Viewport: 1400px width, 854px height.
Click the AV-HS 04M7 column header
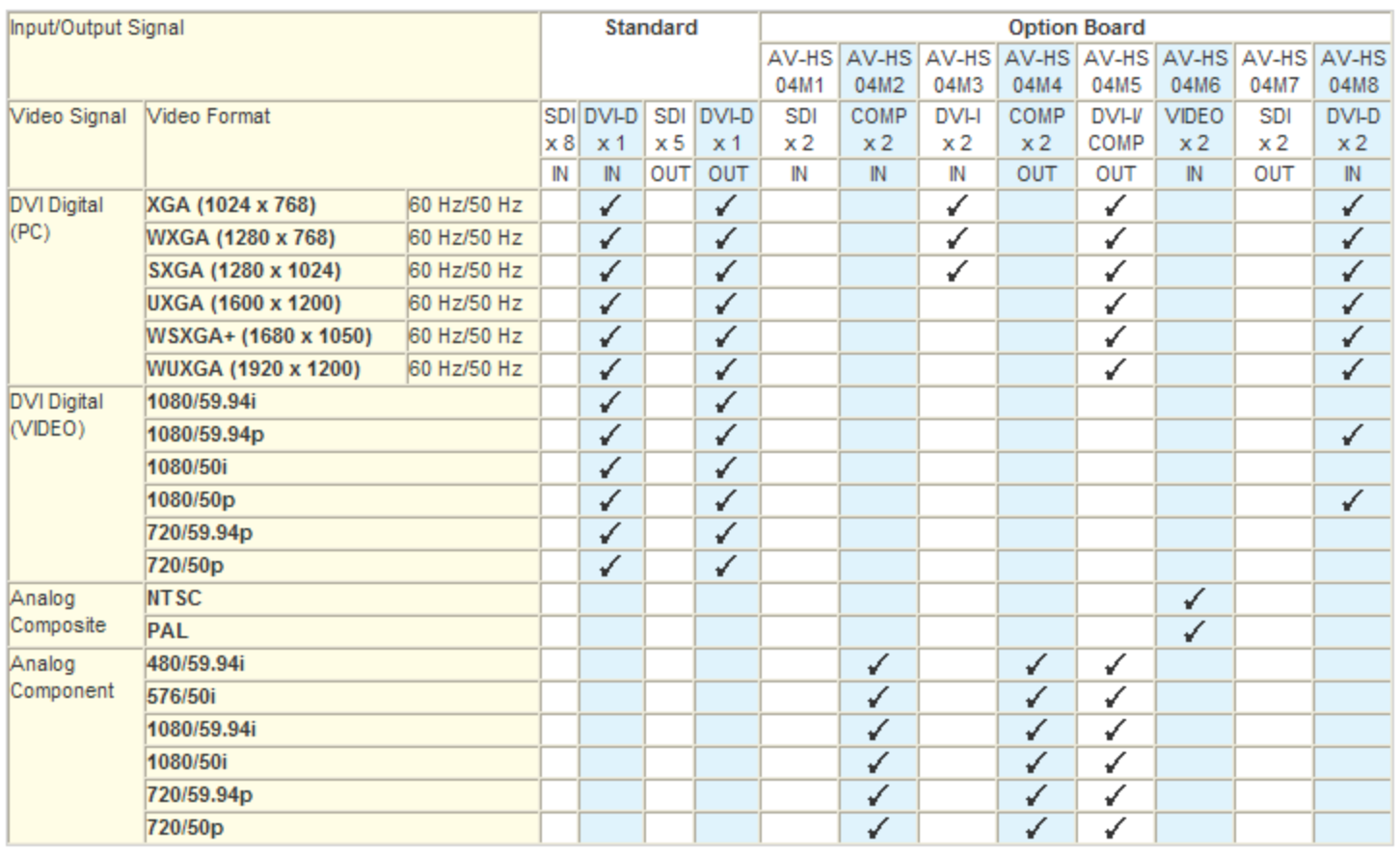[1274, 71]
